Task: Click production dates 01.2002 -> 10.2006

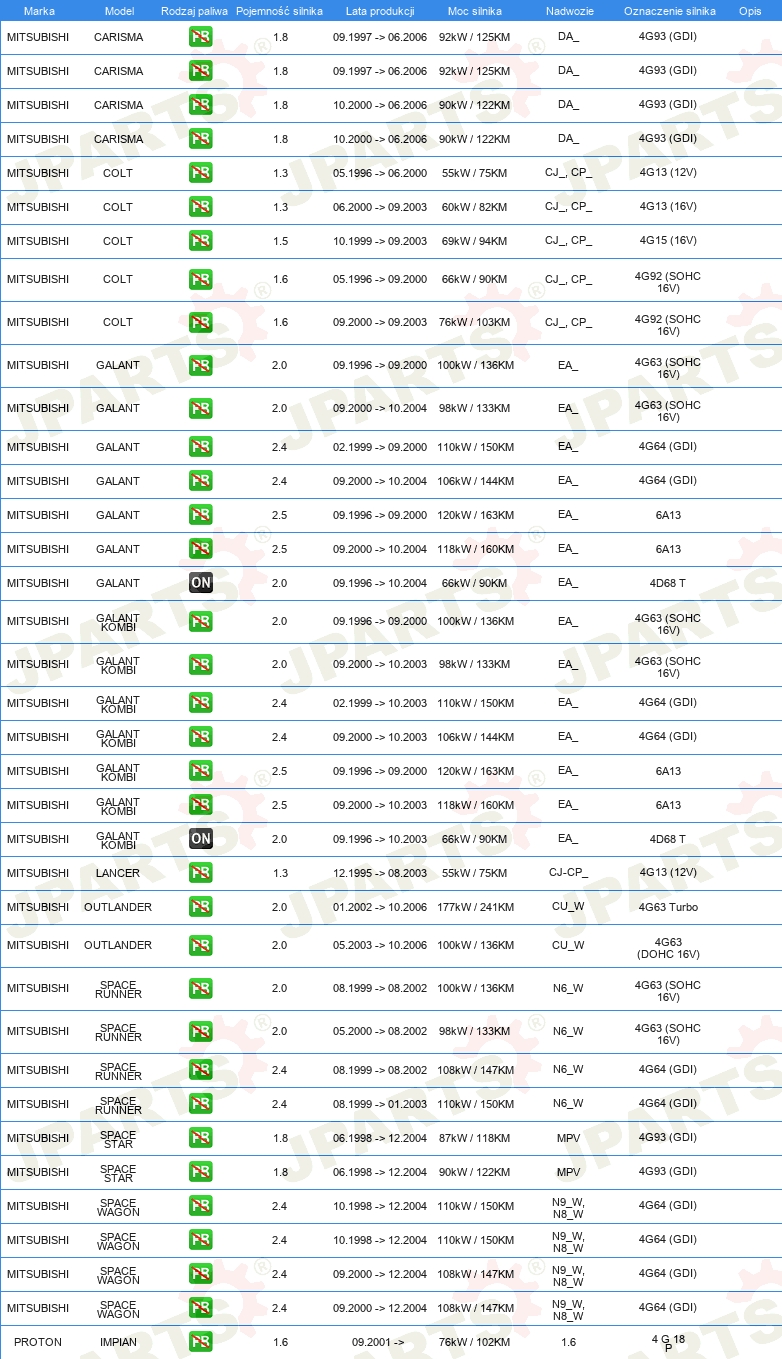Action: (x=380, y=907)
